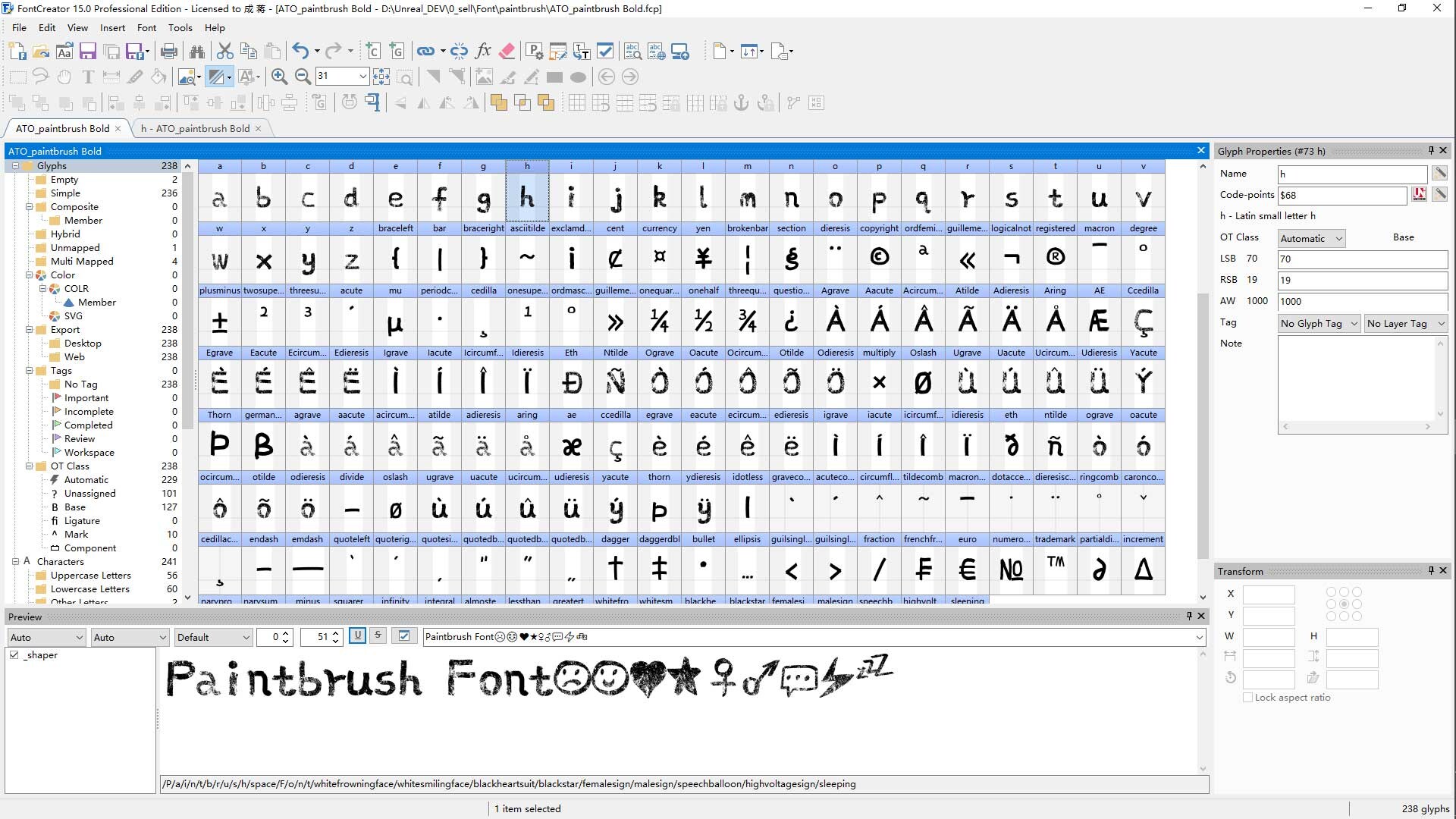Toggle underline in the Preview panel
The image size is (1456, 819).
(x=357, y=636)
